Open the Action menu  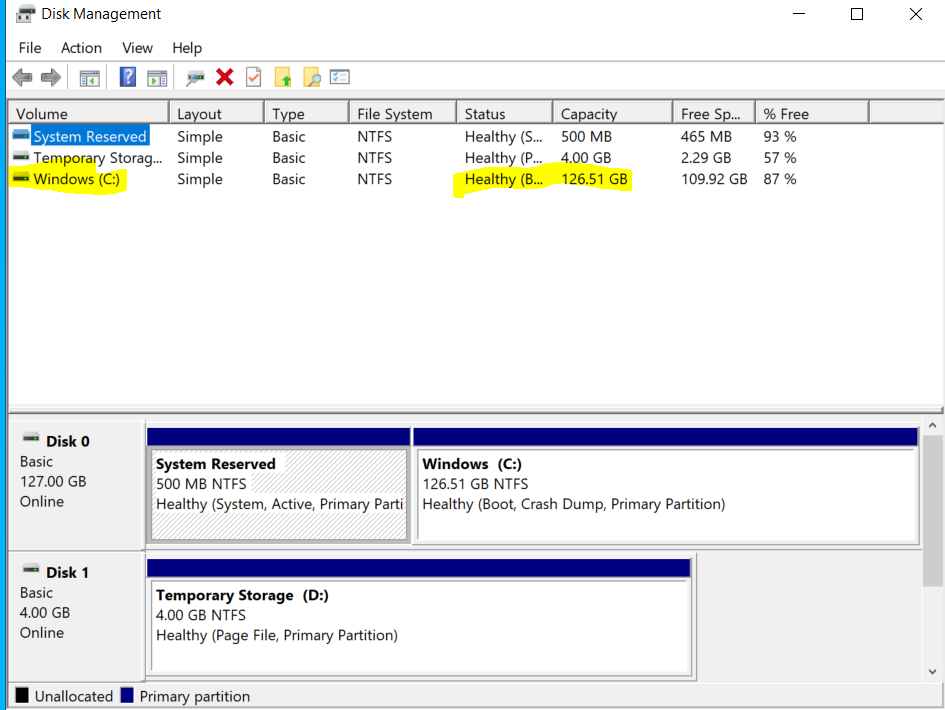pyautogui.click(x=81, y=48)
